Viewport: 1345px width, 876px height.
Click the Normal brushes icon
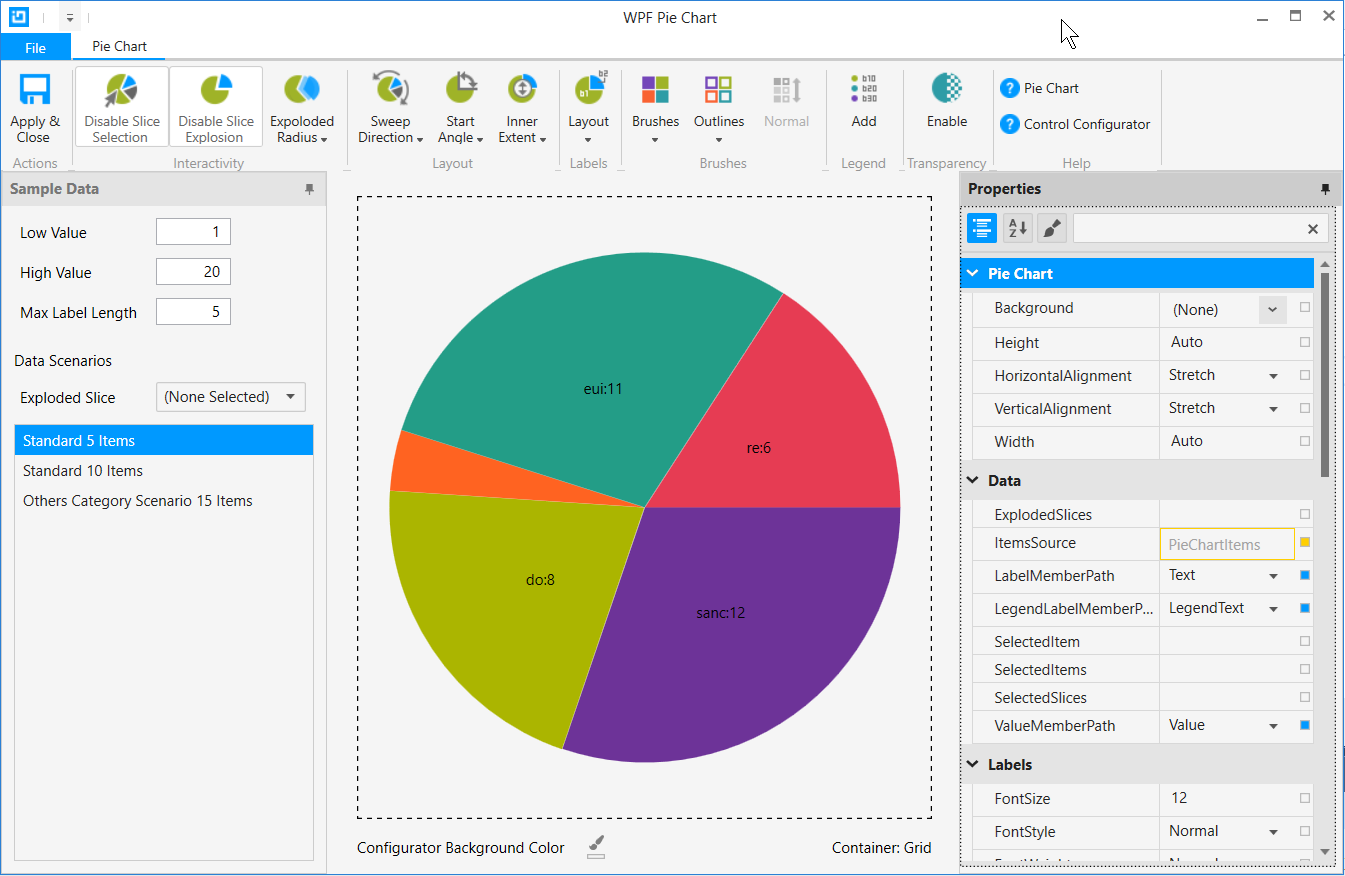(787, 90)
